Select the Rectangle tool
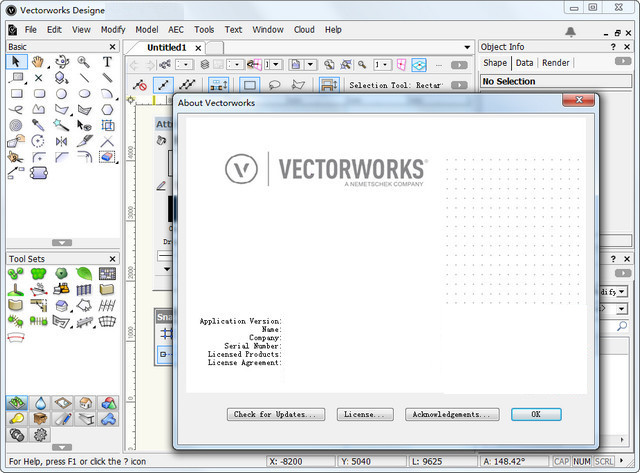Screen dimensions: 640x473 pos(16,94)
